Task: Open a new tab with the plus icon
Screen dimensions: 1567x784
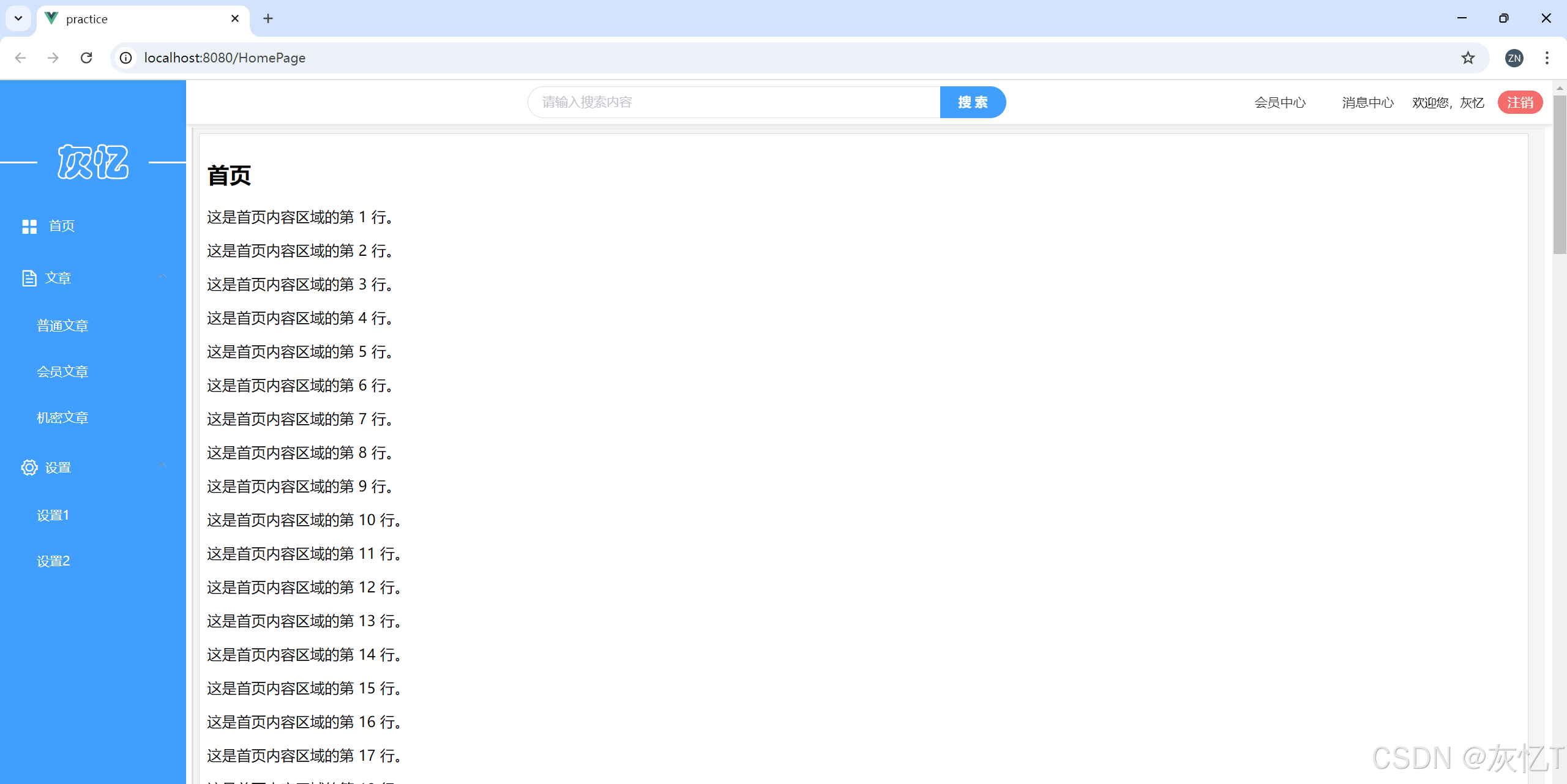Action: [x=268, y=18]
